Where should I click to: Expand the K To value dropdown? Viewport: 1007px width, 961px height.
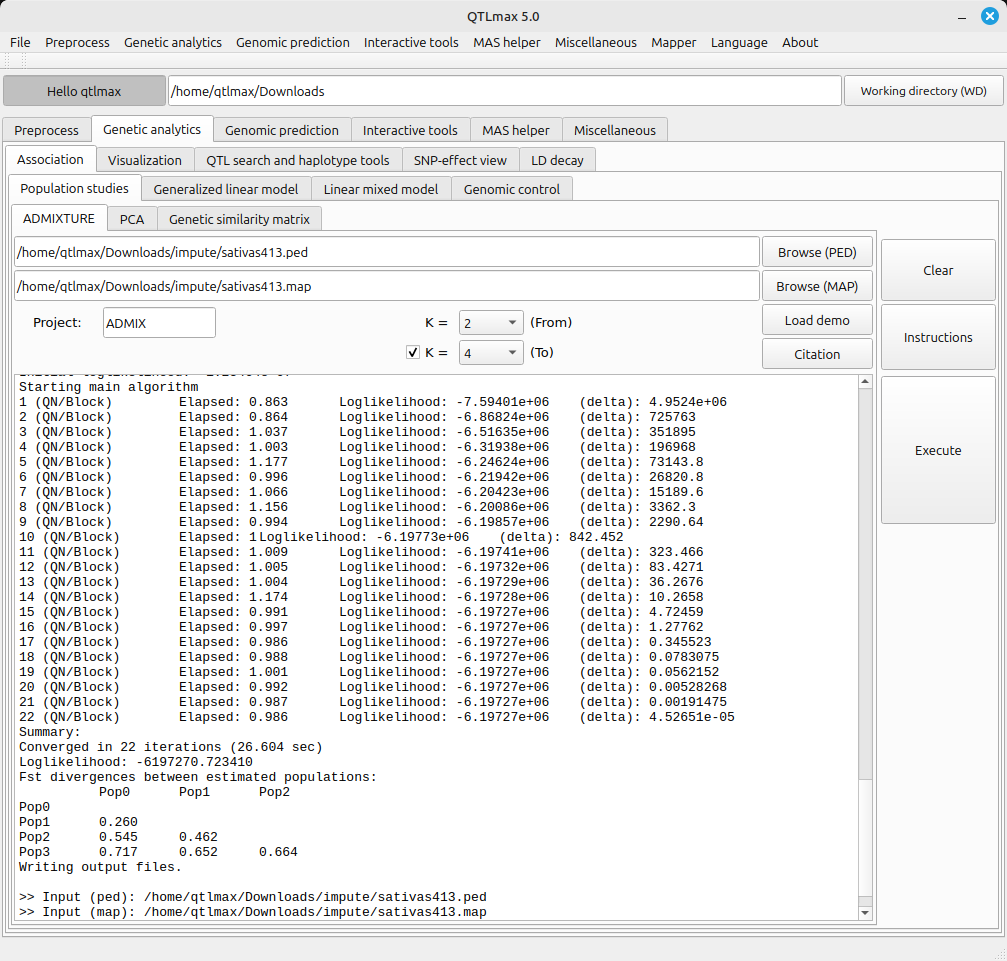point(490,353)
